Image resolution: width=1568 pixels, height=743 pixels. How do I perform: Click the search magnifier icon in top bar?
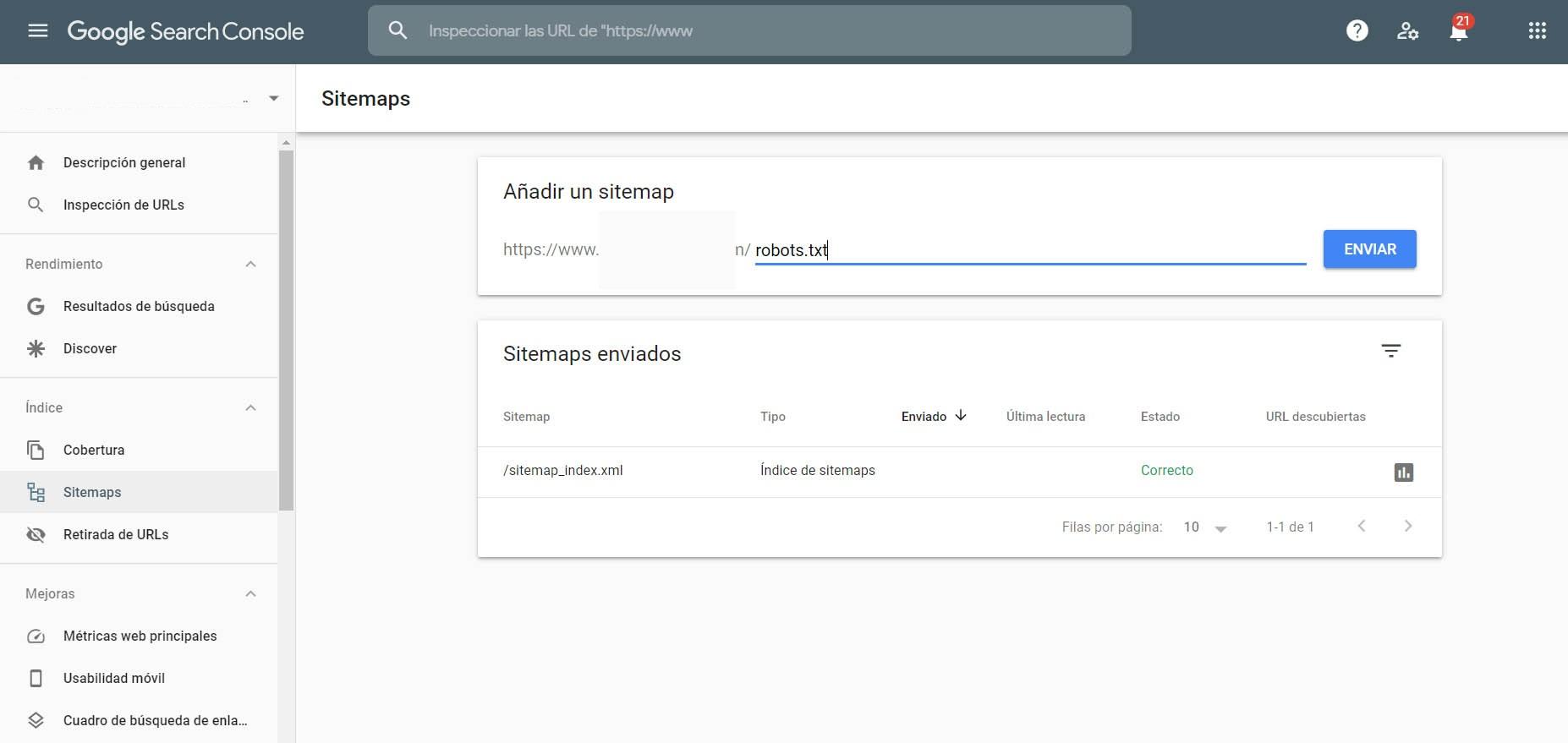(397, 30)
